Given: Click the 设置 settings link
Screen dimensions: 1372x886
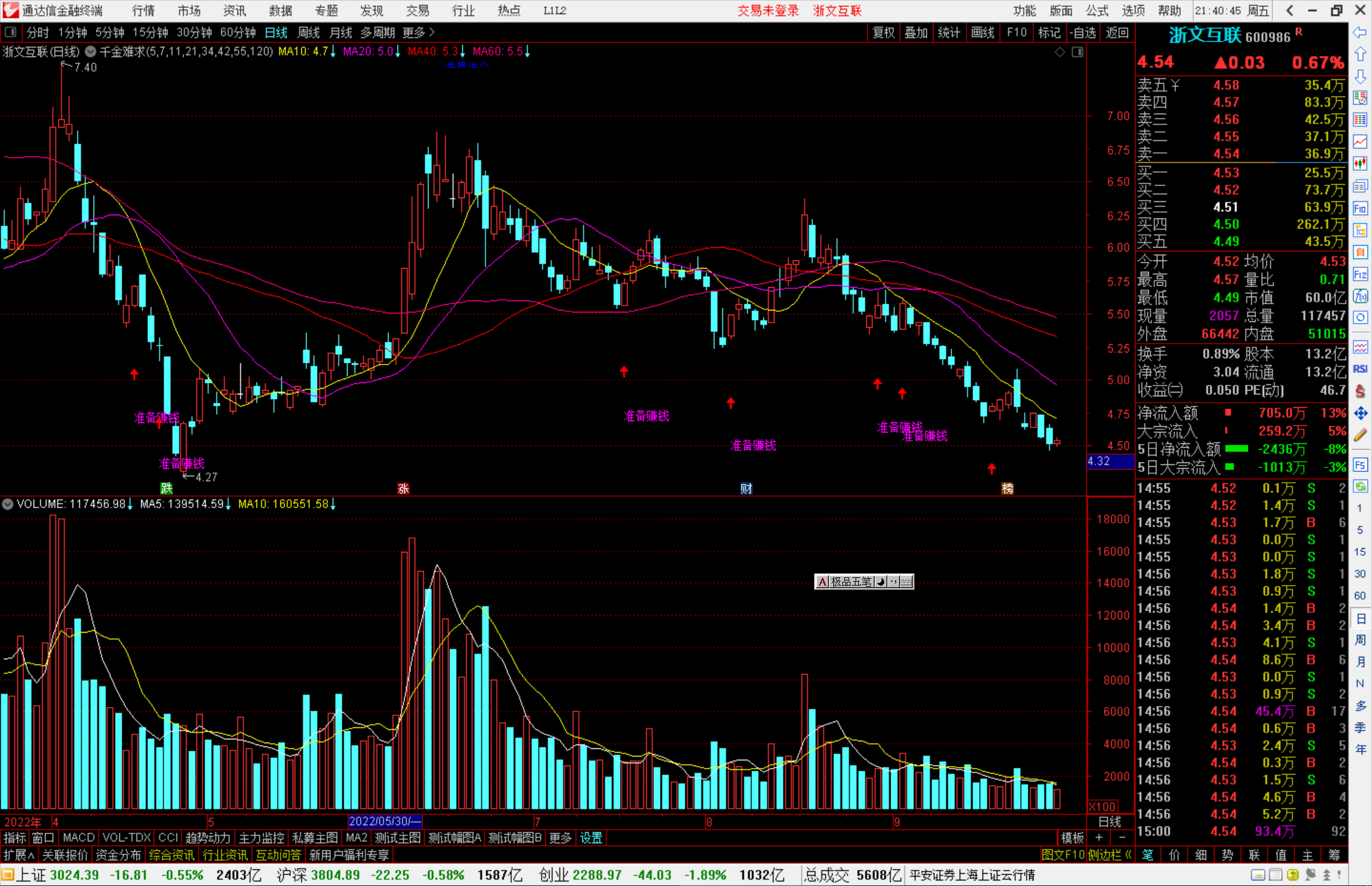Looking at the screenshot, I should click(x=591, y=838).
